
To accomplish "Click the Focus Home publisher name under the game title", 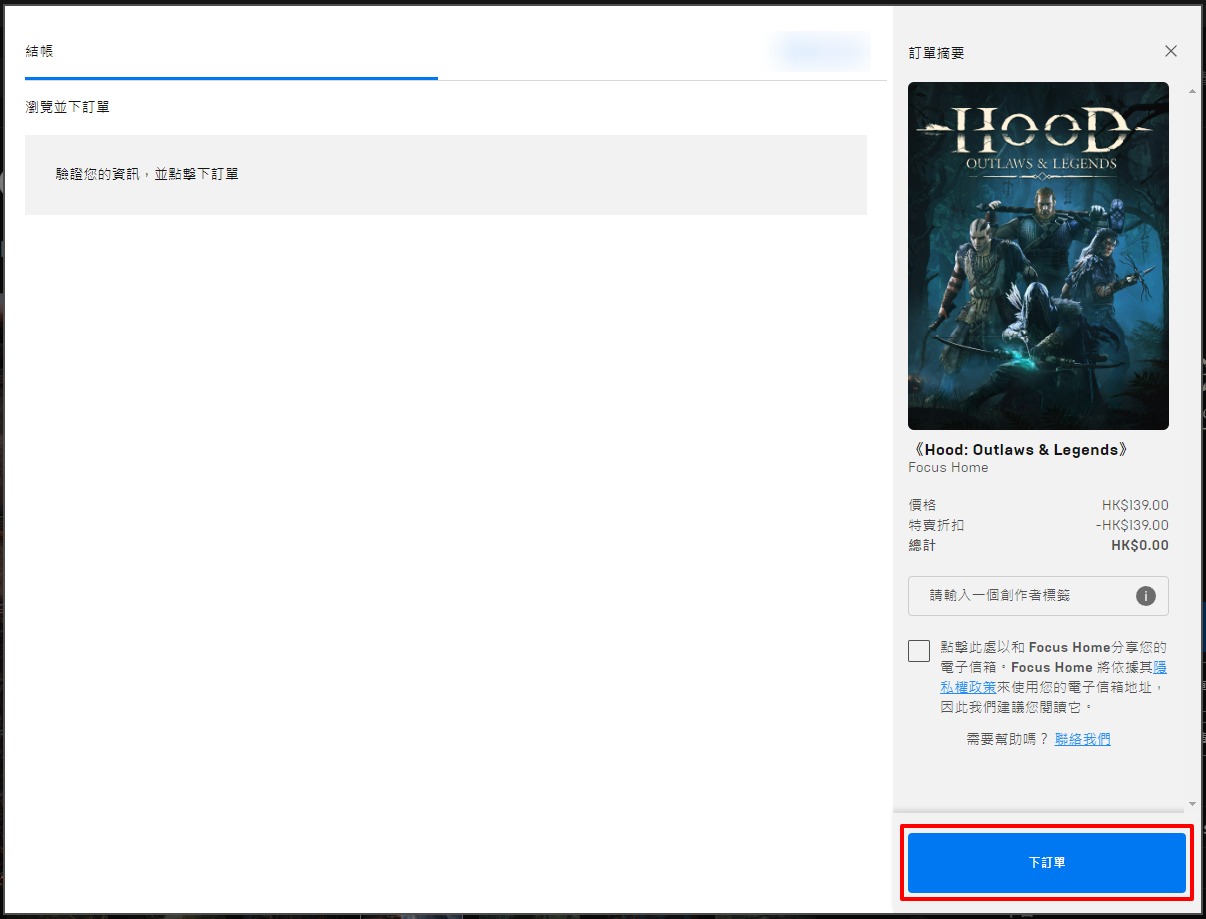I will pyautogui.click(x=948, y=467).
